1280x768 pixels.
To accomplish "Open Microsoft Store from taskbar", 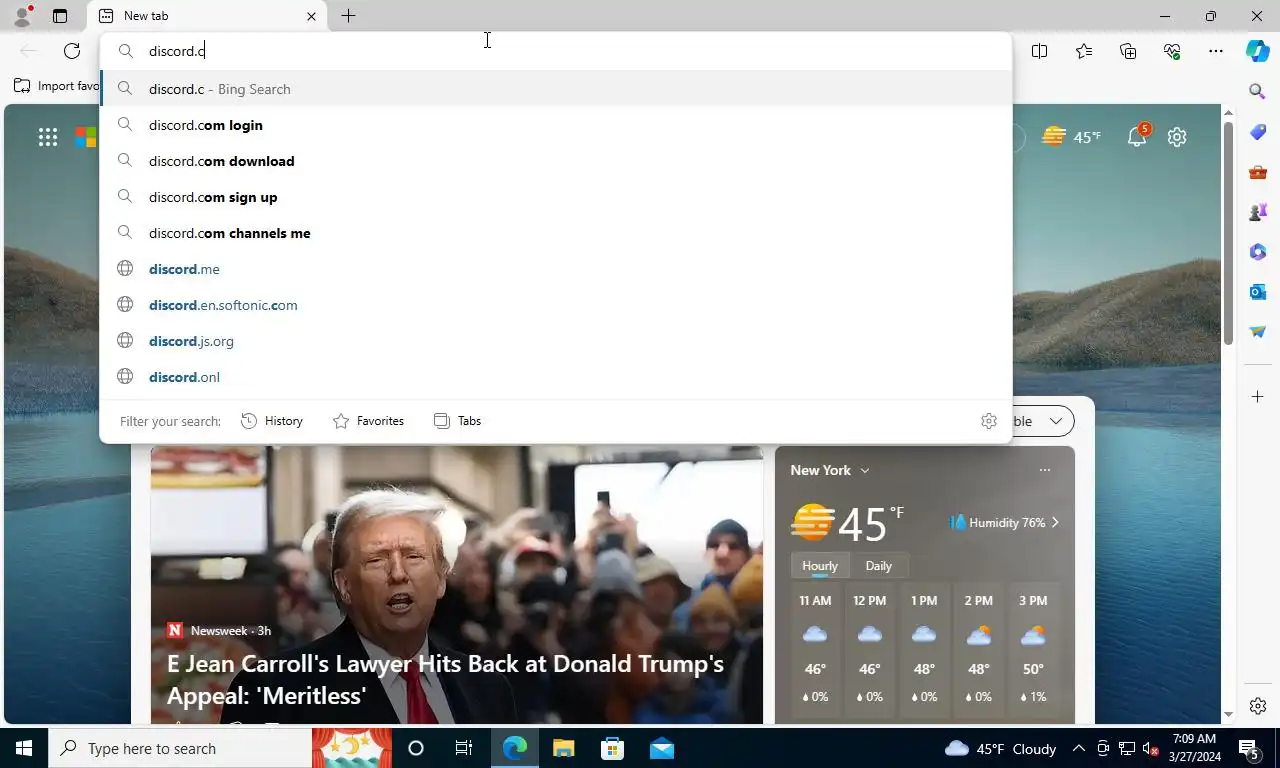I will (612, 748).
